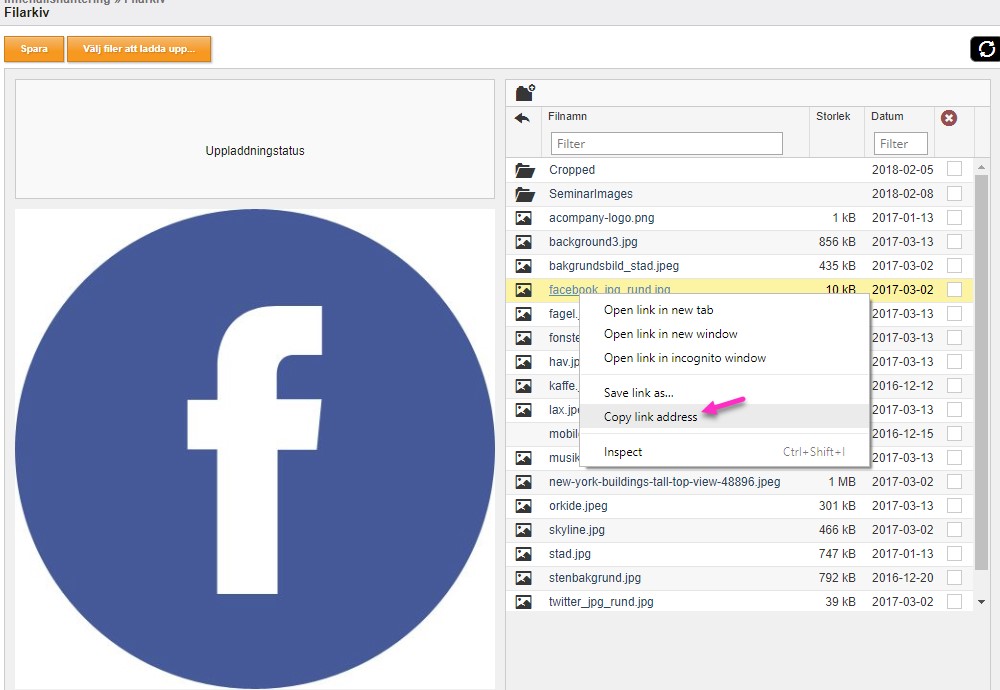Open the Cropped folder name

click(571, 170)
